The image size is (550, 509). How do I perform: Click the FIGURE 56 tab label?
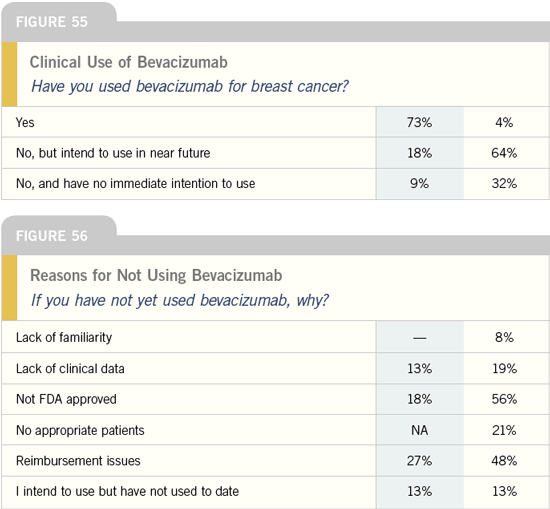point(52,236)
